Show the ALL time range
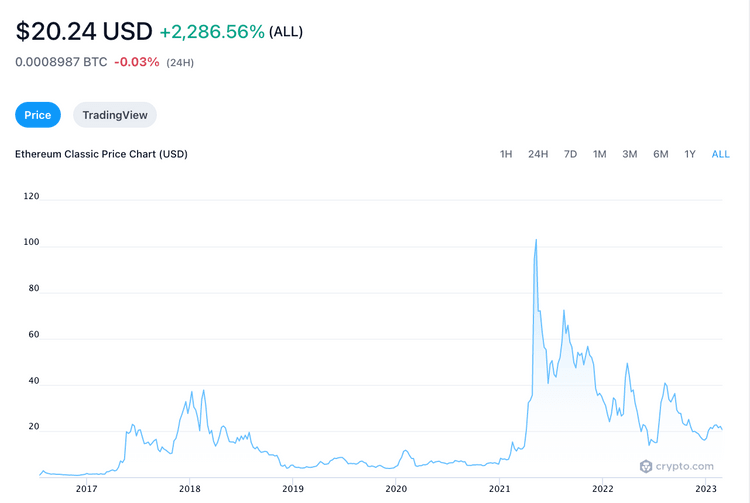750x503 pixels. [x=720, y=154]
